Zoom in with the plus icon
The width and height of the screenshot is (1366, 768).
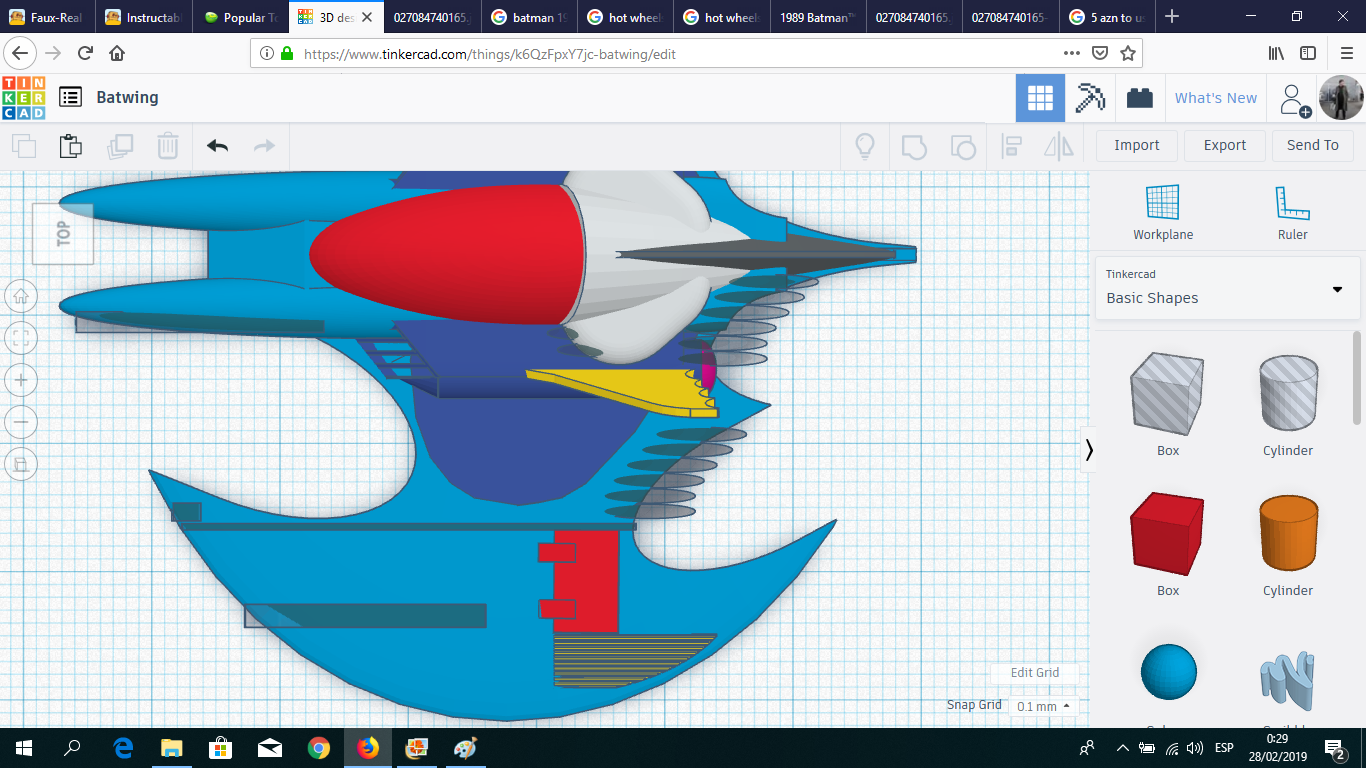pos(21,380)
